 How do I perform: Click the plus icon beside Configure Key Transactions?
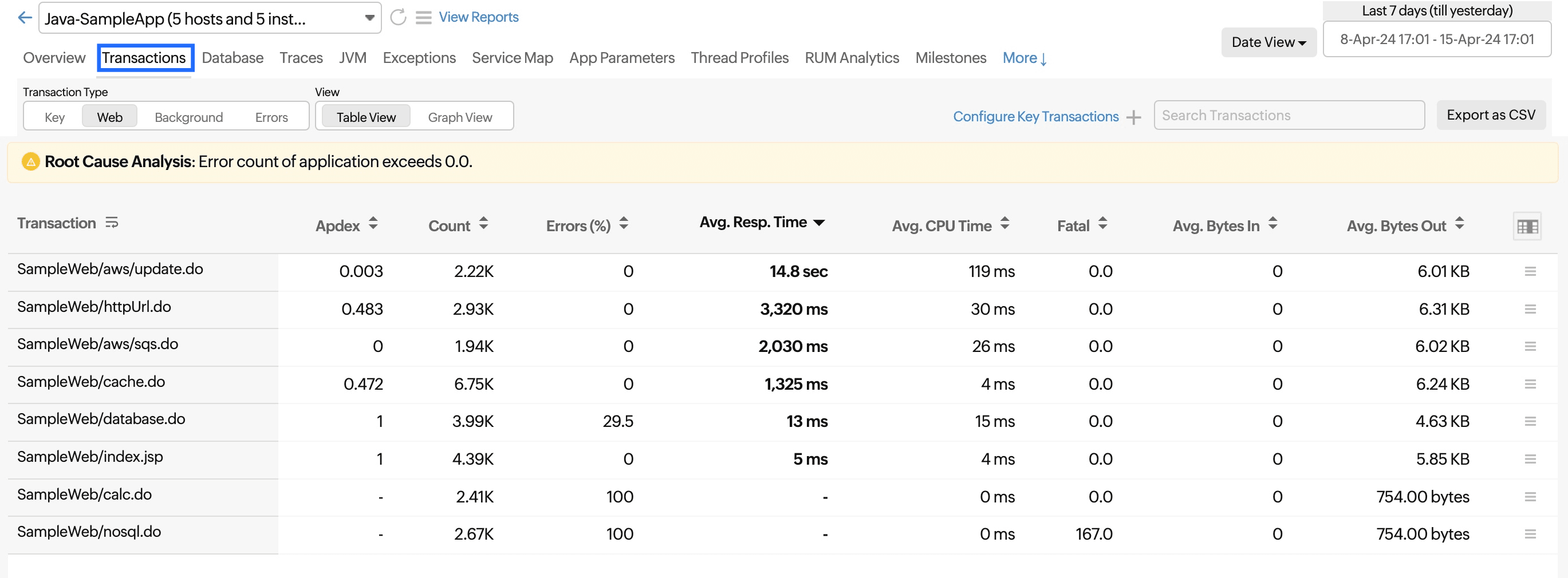pyautogui.click(x=1134, y=117)
